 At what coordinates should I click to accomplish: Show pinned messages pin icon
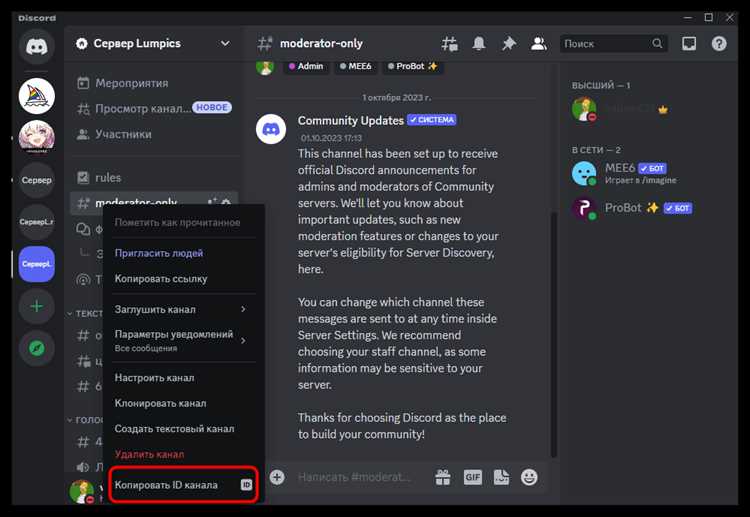508,44
